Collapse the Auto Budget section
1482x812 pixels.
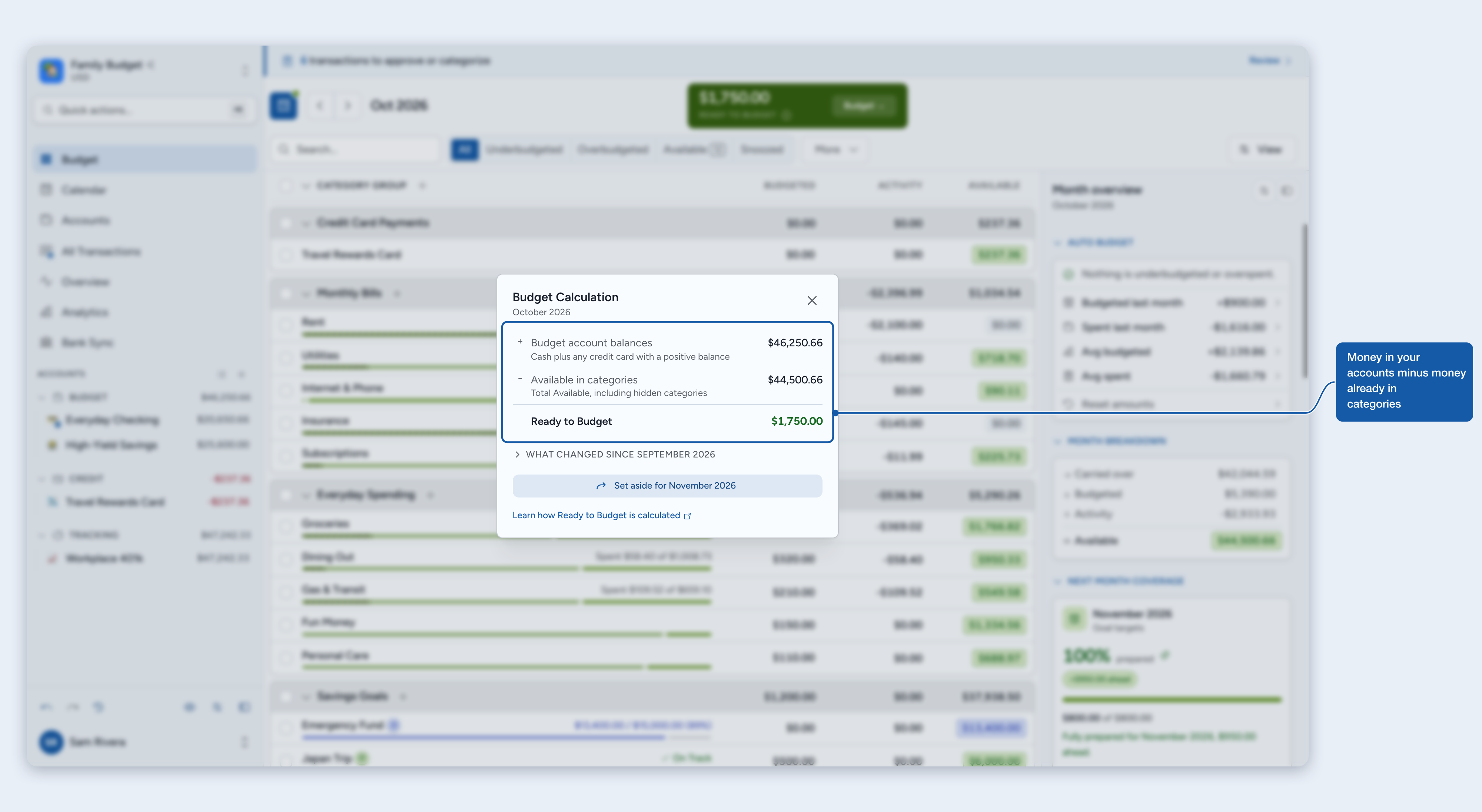tap(1057, 243)
